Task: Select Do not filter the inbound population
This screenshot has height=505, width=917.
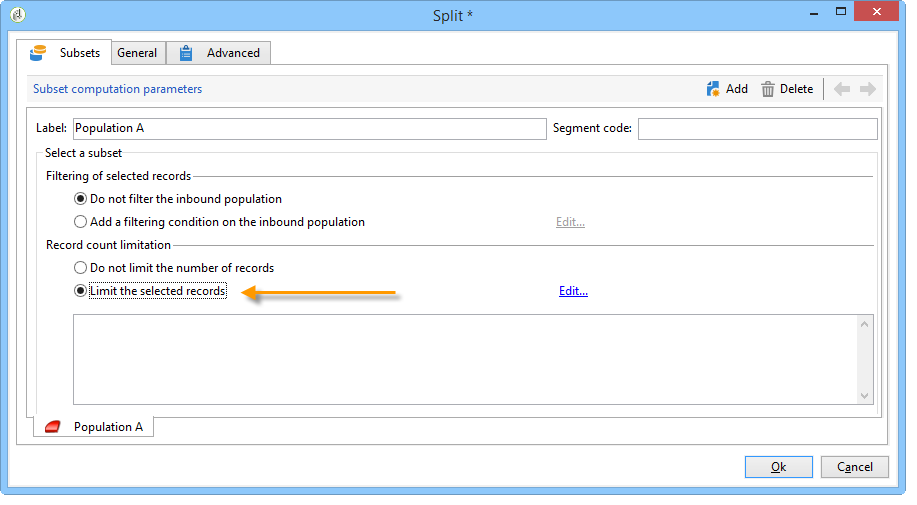Action: coord(80,199)
